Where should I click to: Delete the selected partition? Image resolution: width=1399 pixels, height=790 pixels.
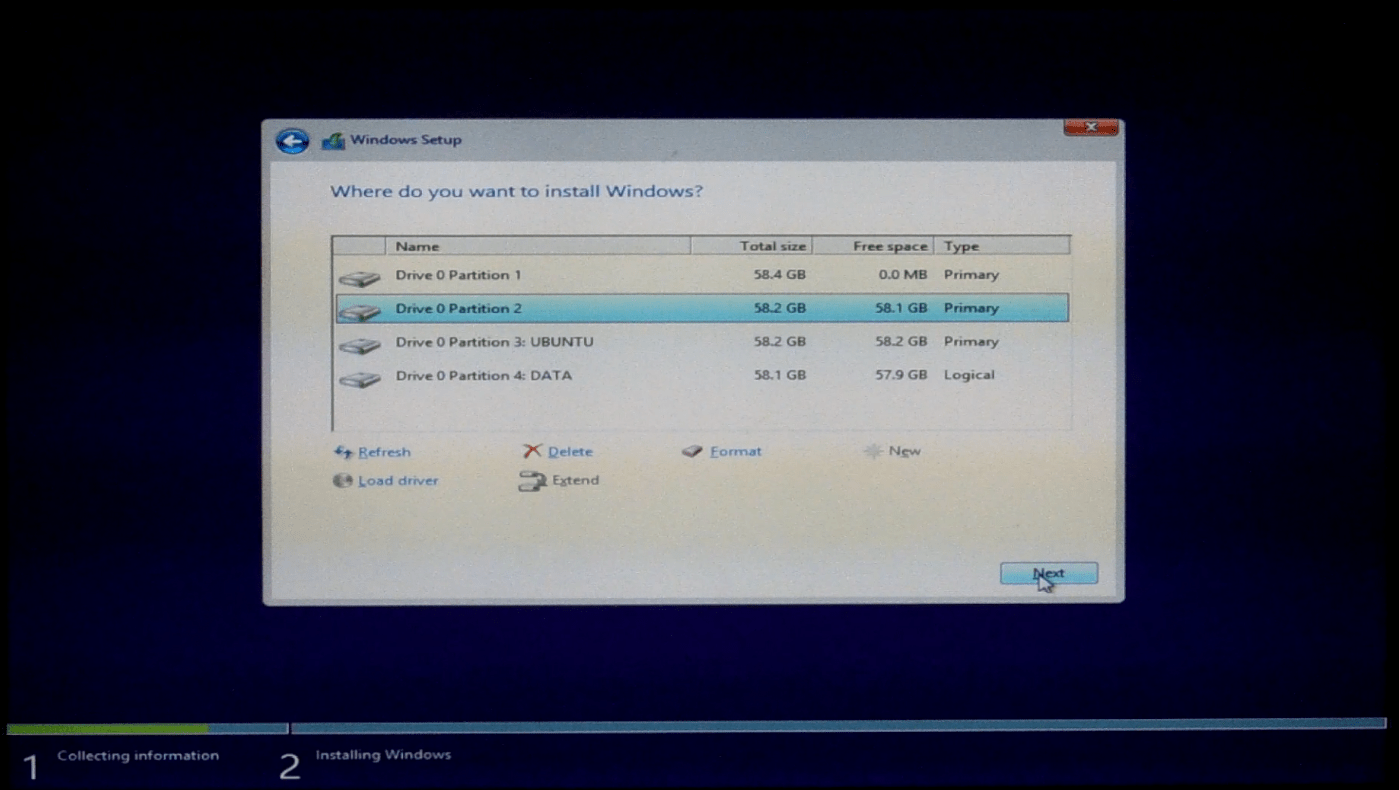tap(570, 452)
